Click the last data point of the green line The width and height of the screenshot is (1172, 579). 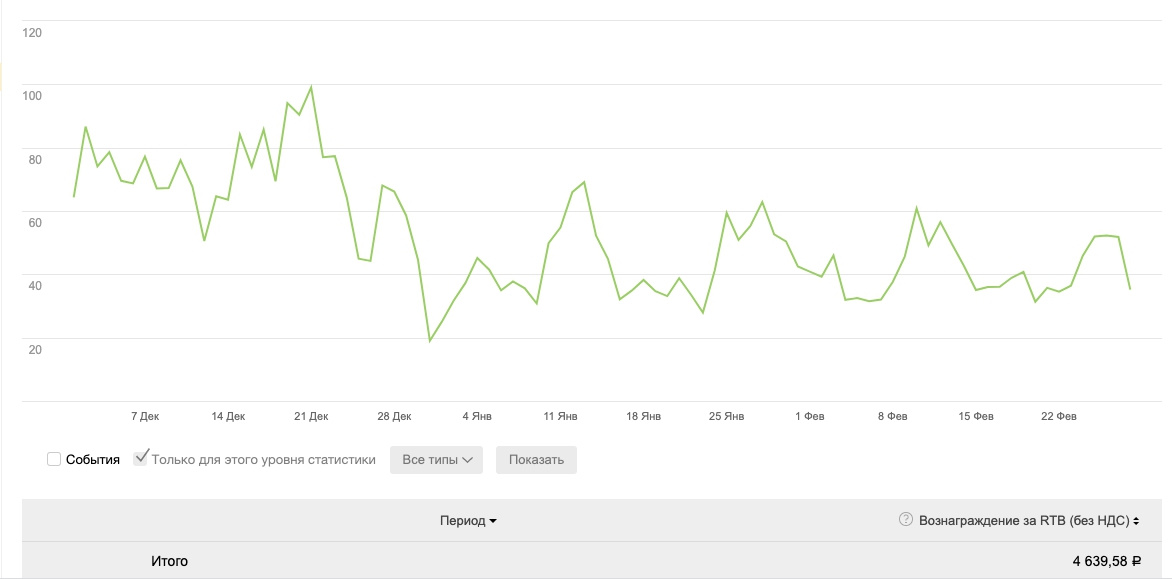point(1129,288)
